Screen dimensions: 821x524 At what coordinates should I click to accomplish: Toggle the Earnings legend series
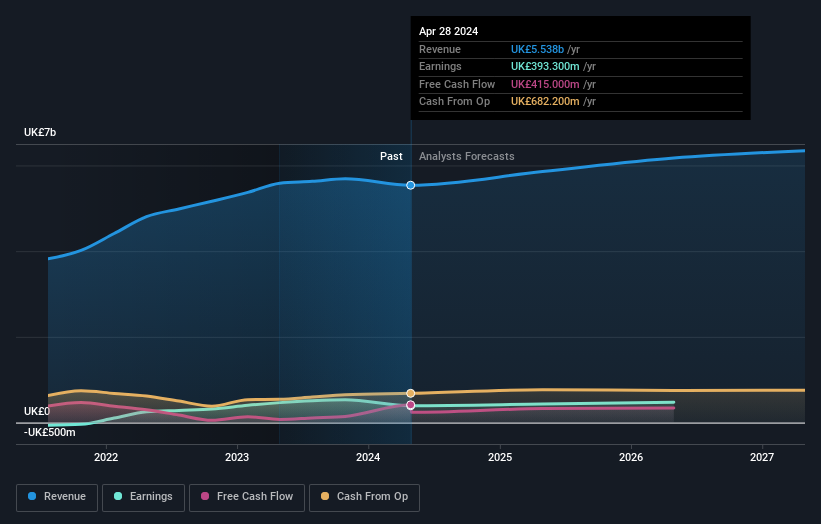[x=143, y=497]
